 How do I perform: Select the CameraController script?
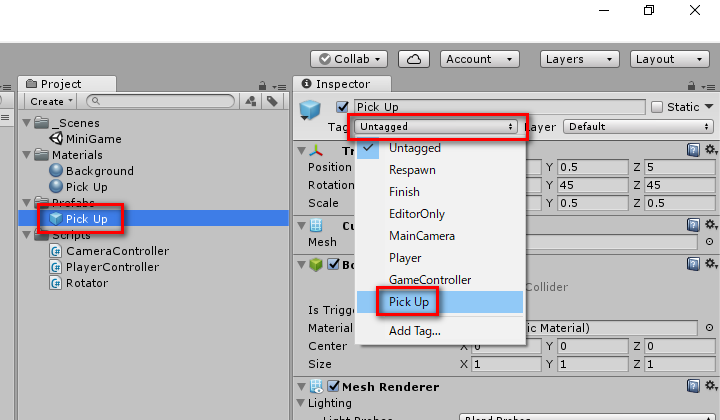tap(109, 251)
